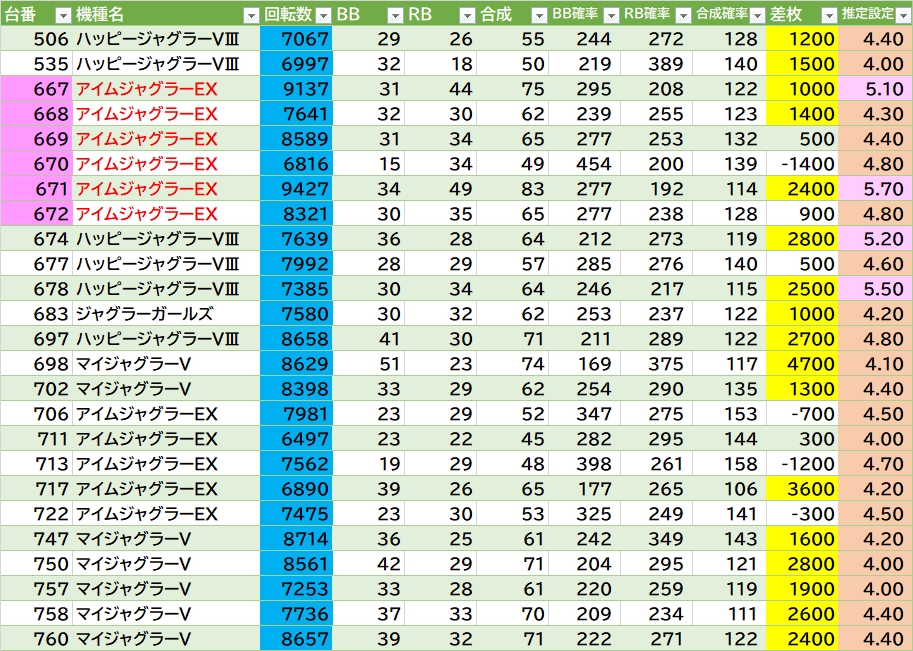Select the 合成 cell showing 83
913x651 pixels.
tap(512, 189)
